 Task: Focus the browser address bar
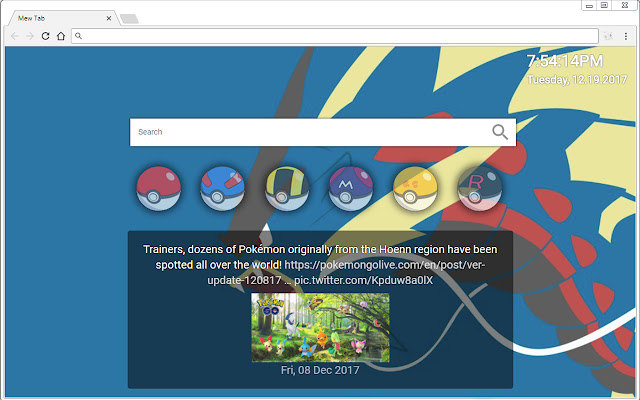335,36
